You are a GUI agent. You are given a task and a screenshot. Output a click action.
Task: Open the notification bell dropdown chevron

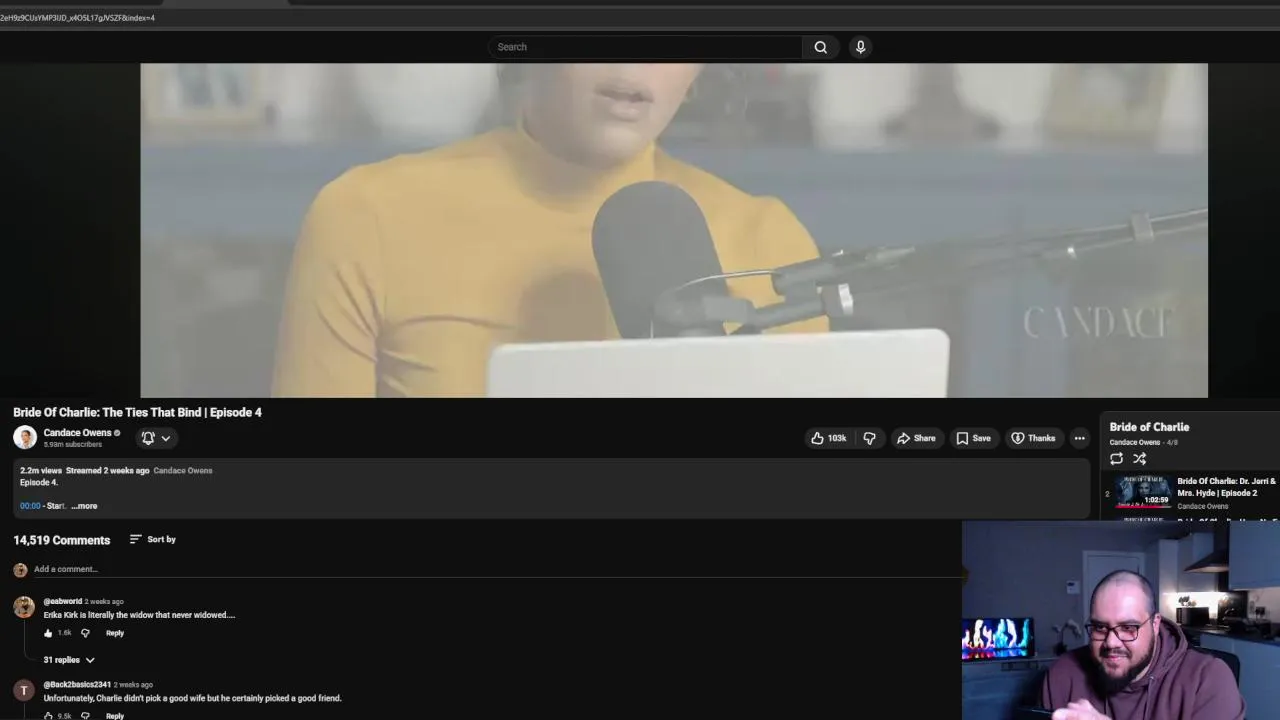[x=166, y=438]
